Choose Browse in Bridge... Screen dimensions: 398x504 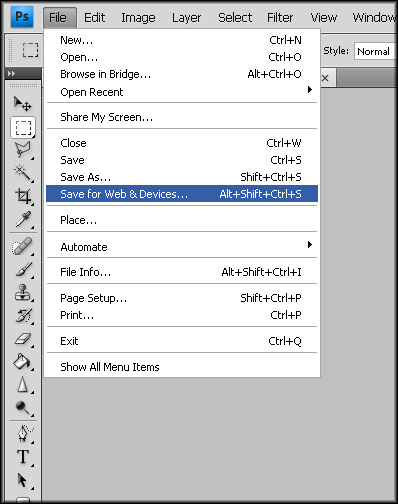pos(182,74)
